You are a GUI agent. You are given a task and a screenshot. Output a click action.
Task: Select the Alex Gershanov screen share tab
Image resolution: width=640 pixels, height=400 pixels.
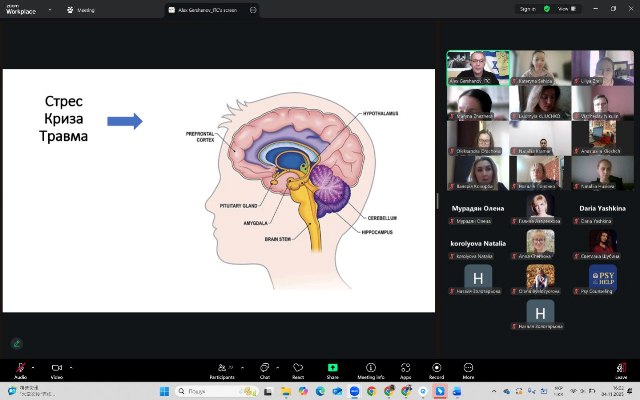point(214,8)
